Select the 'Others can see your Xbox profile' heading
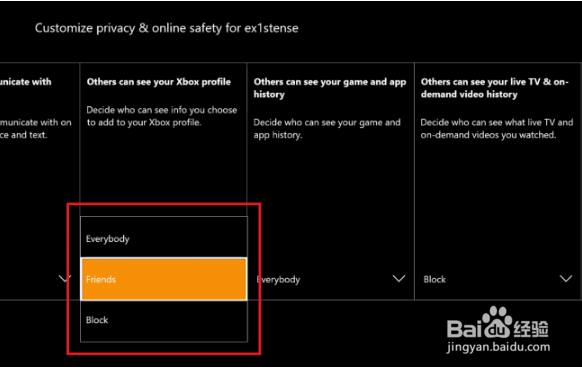 (x=158, y=82)
